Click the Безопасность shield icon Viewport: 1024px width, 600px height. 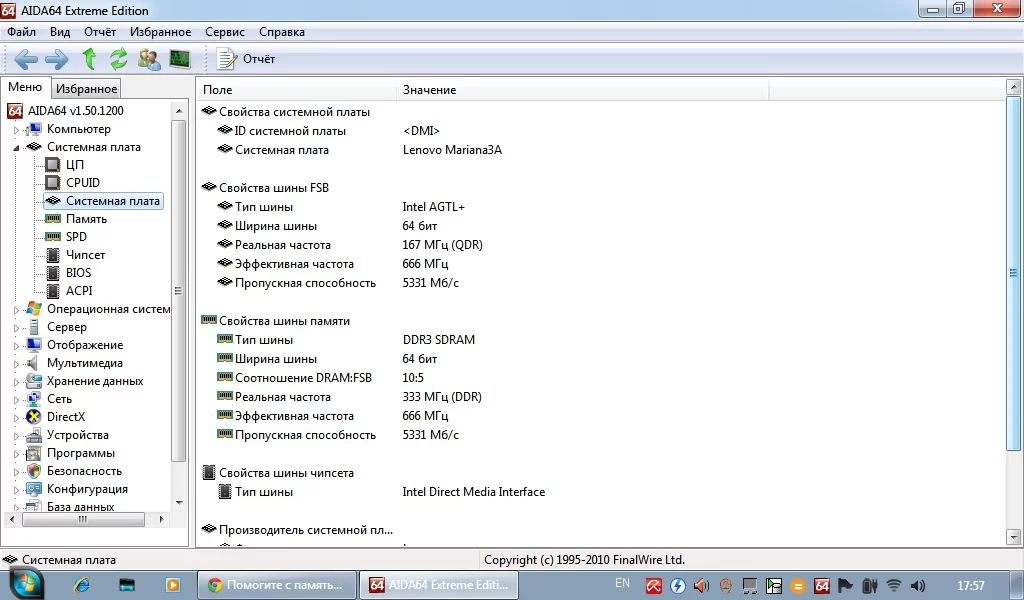[33, 471]
